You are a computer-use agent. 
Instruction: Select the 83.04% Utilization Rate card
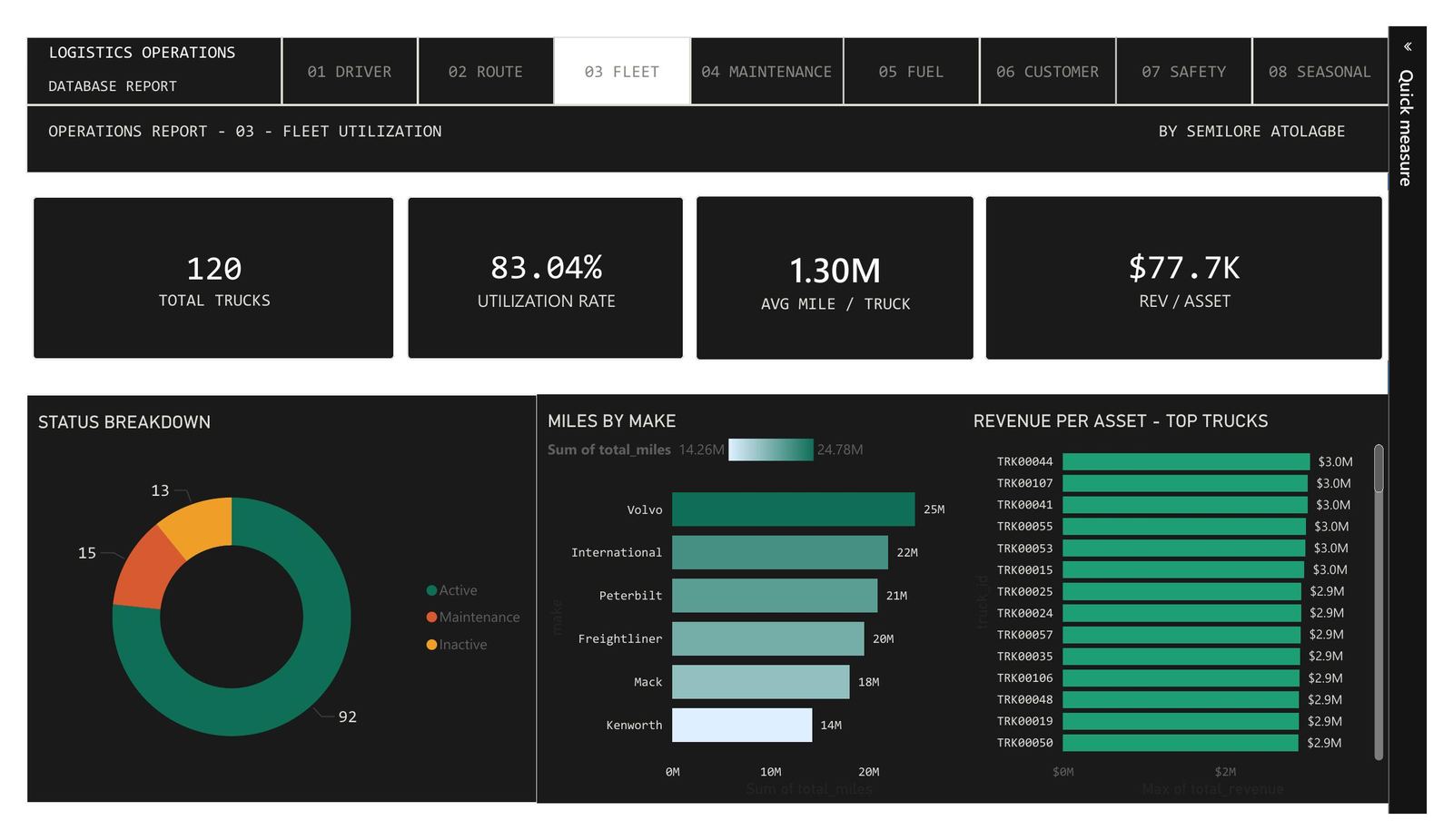(x=545, y=278)
